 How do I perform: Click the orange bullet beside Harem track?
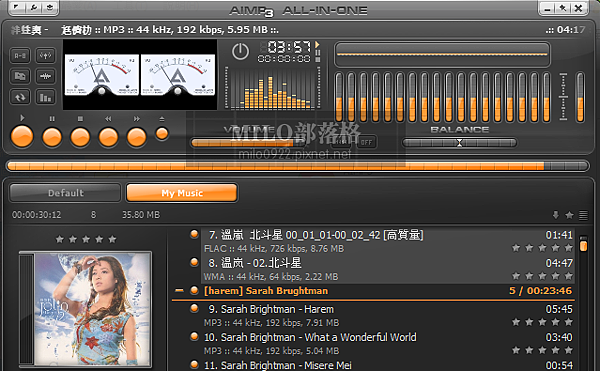click(x=194, y=308)
